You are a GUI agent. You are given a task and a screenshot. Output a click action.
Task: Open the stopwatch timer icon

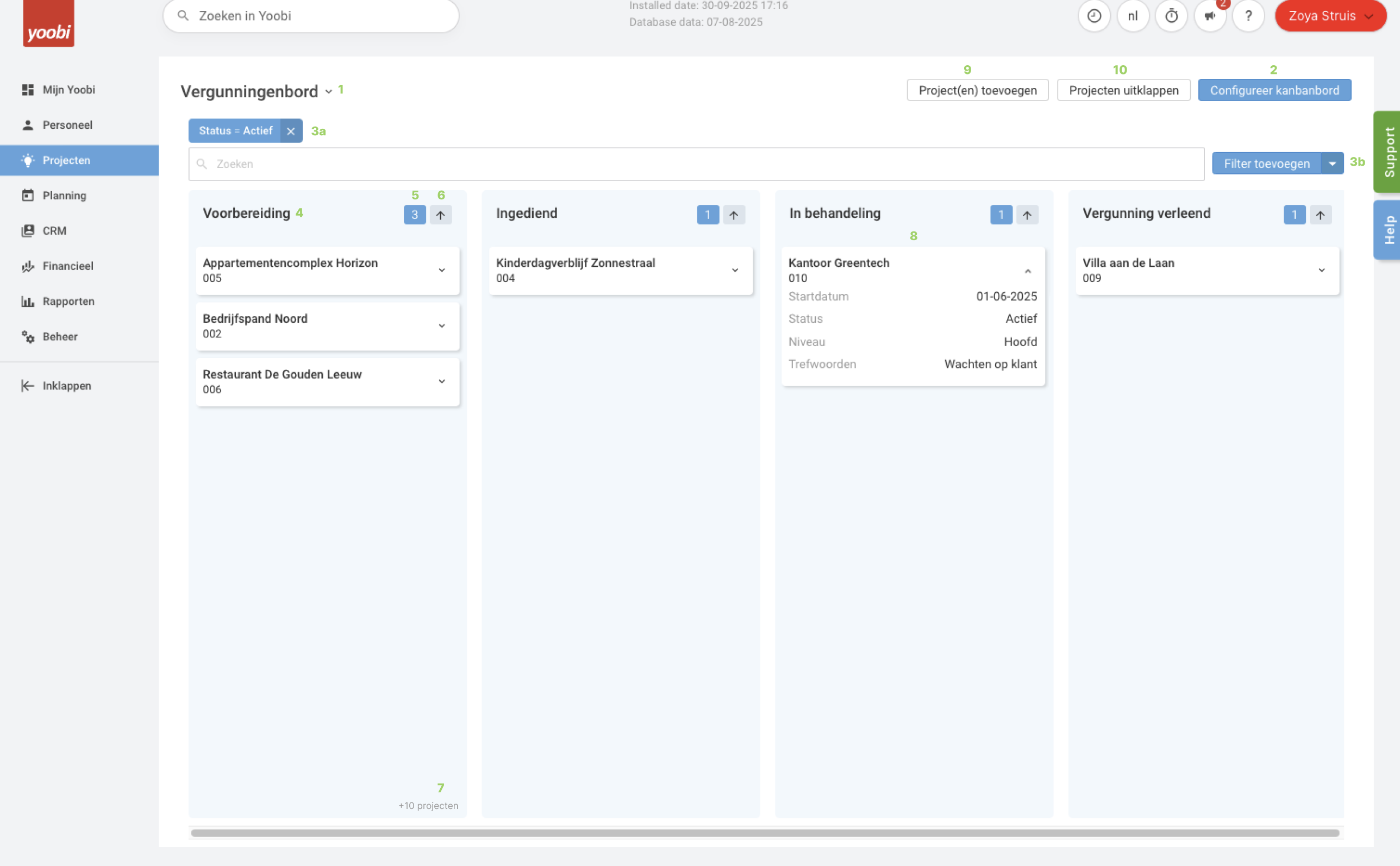1171,16
